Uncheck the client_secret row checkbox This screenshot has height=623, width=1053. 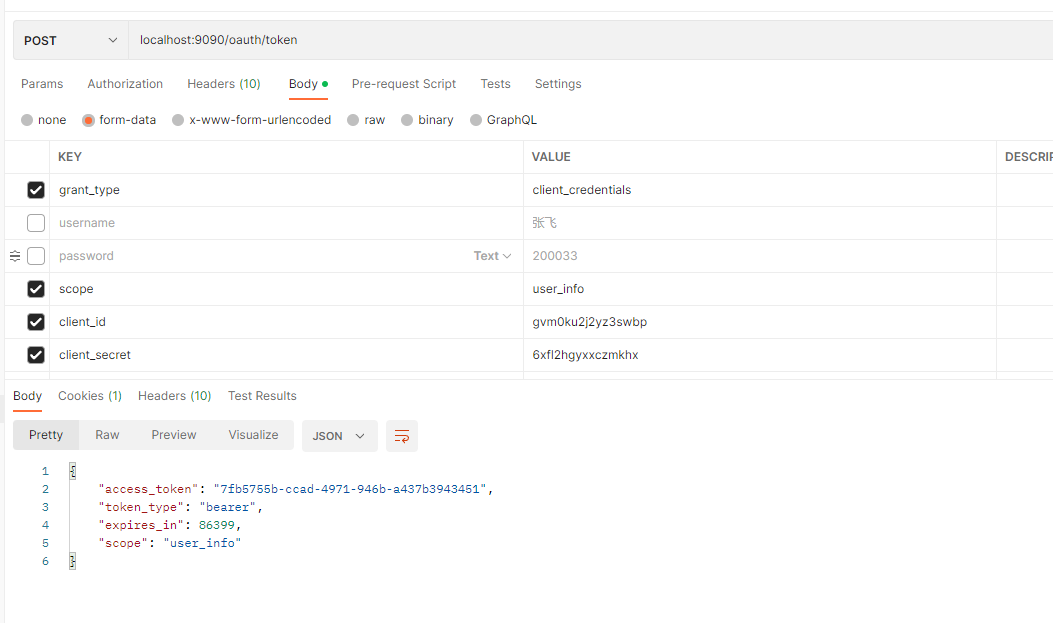pos(36,354)
